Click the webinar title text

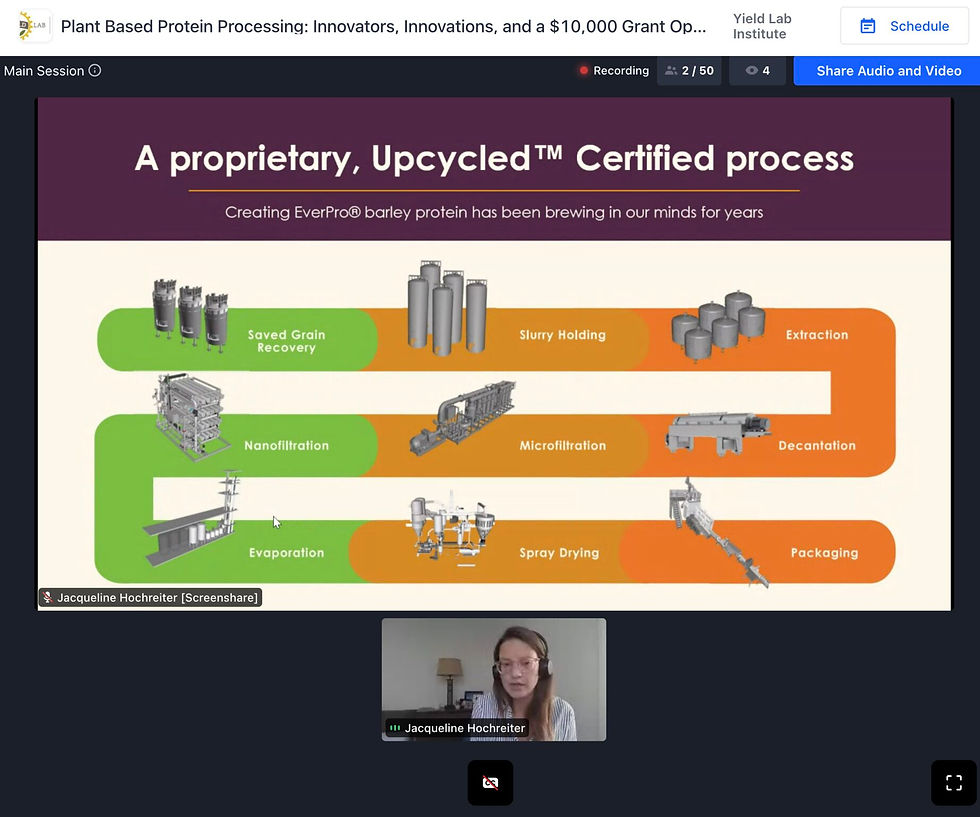(383, 26)
